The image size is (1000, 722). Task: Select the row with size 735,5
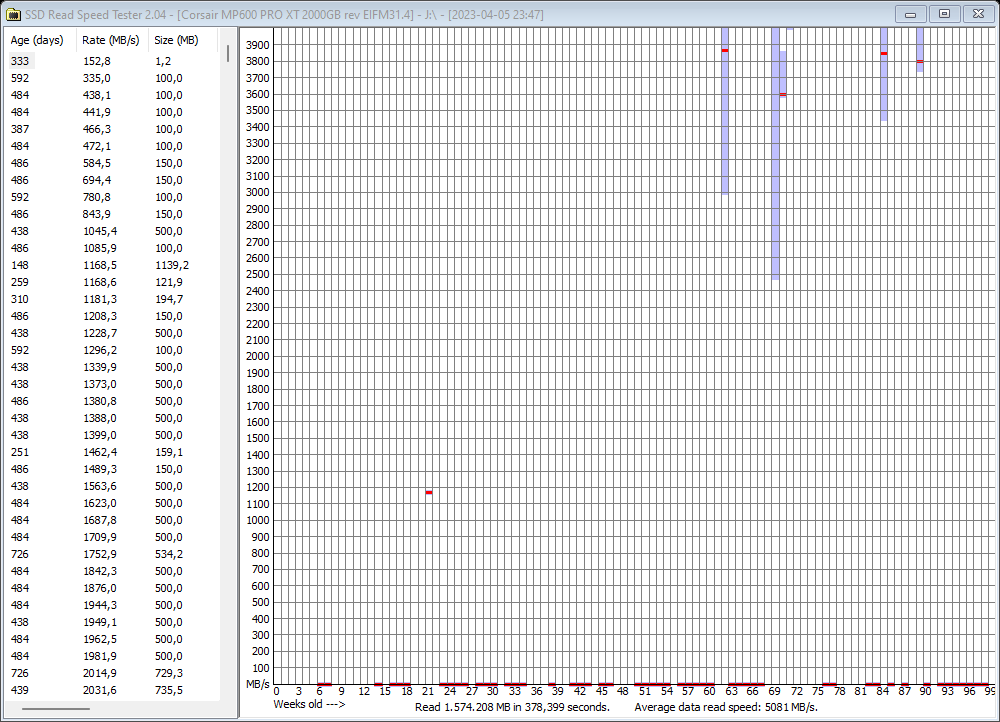click(x=112, y=690)
